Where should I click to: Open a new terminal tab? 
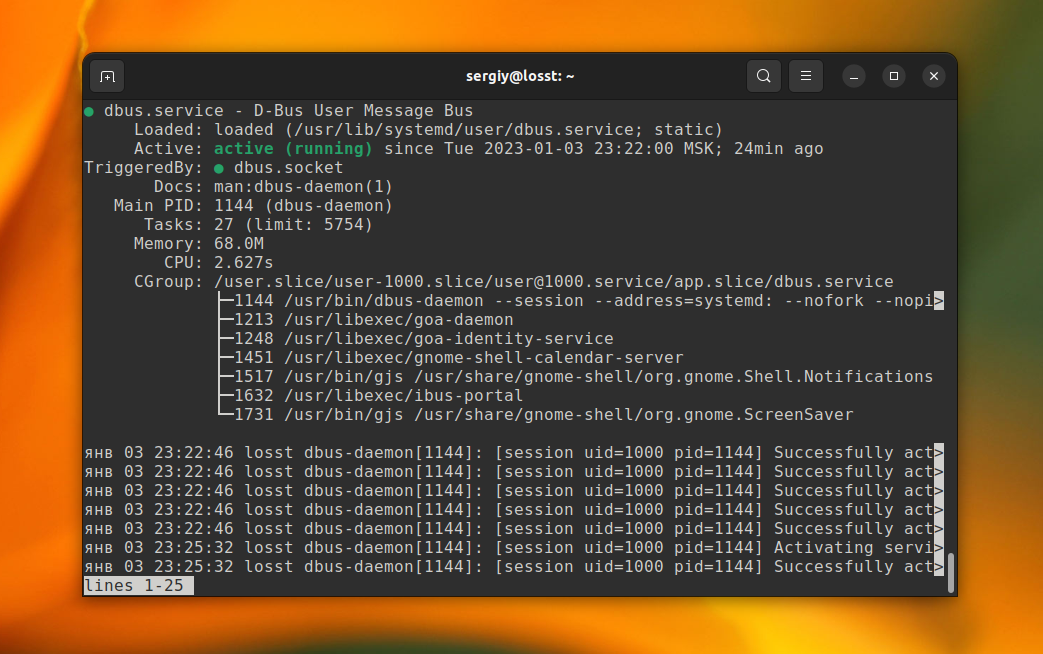tap(107, 76)
